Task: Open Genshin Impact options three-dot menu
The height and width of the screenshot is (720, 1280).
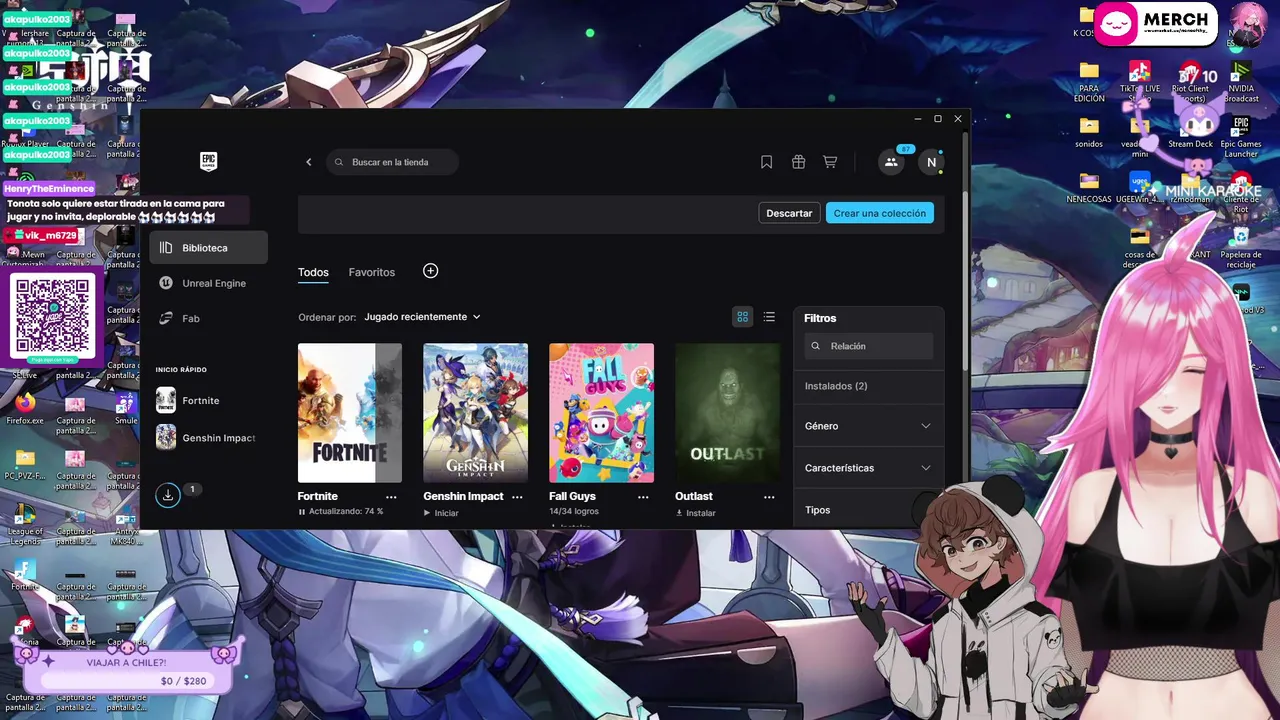Action: [x=517, y=497]
